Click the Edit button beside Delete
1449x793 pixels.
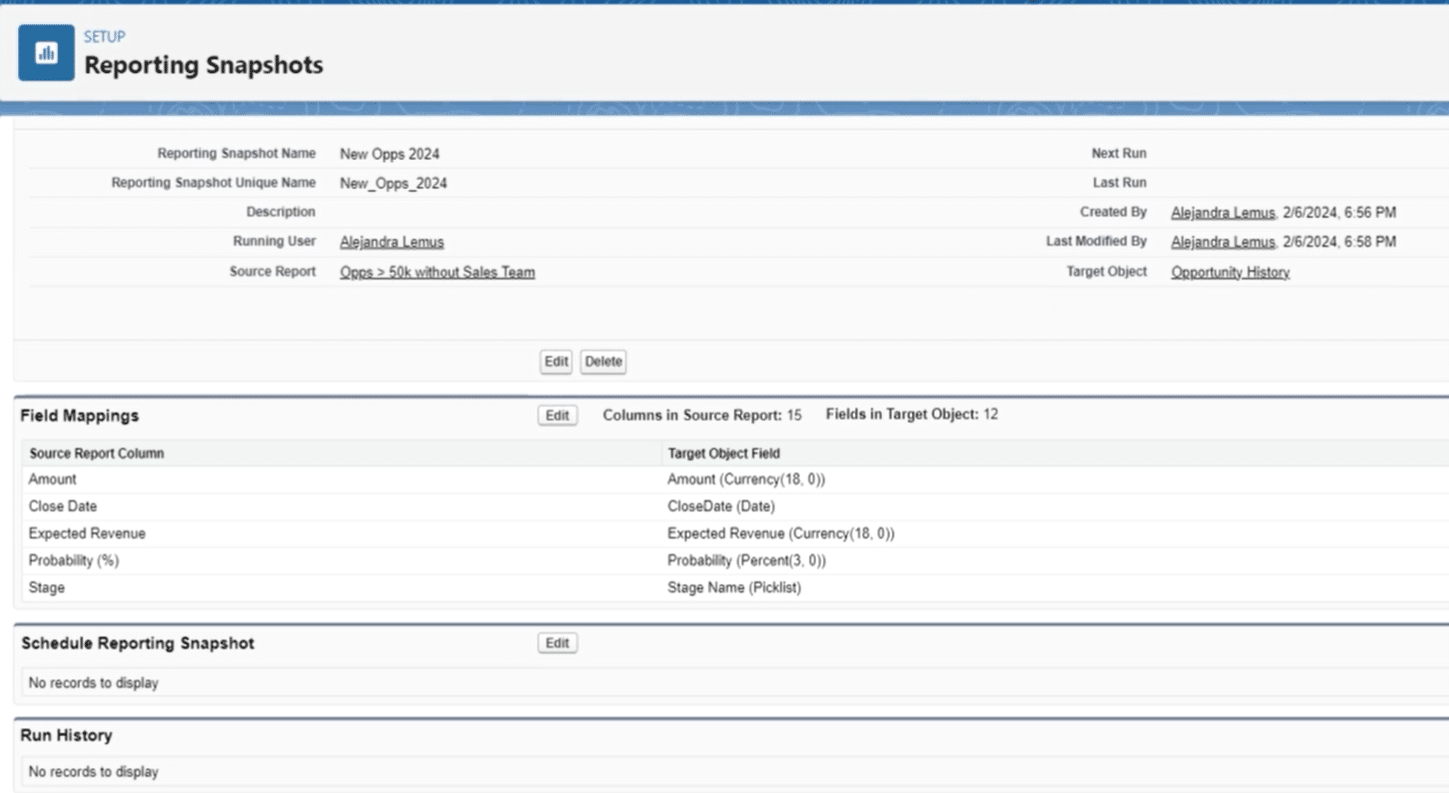556,362
